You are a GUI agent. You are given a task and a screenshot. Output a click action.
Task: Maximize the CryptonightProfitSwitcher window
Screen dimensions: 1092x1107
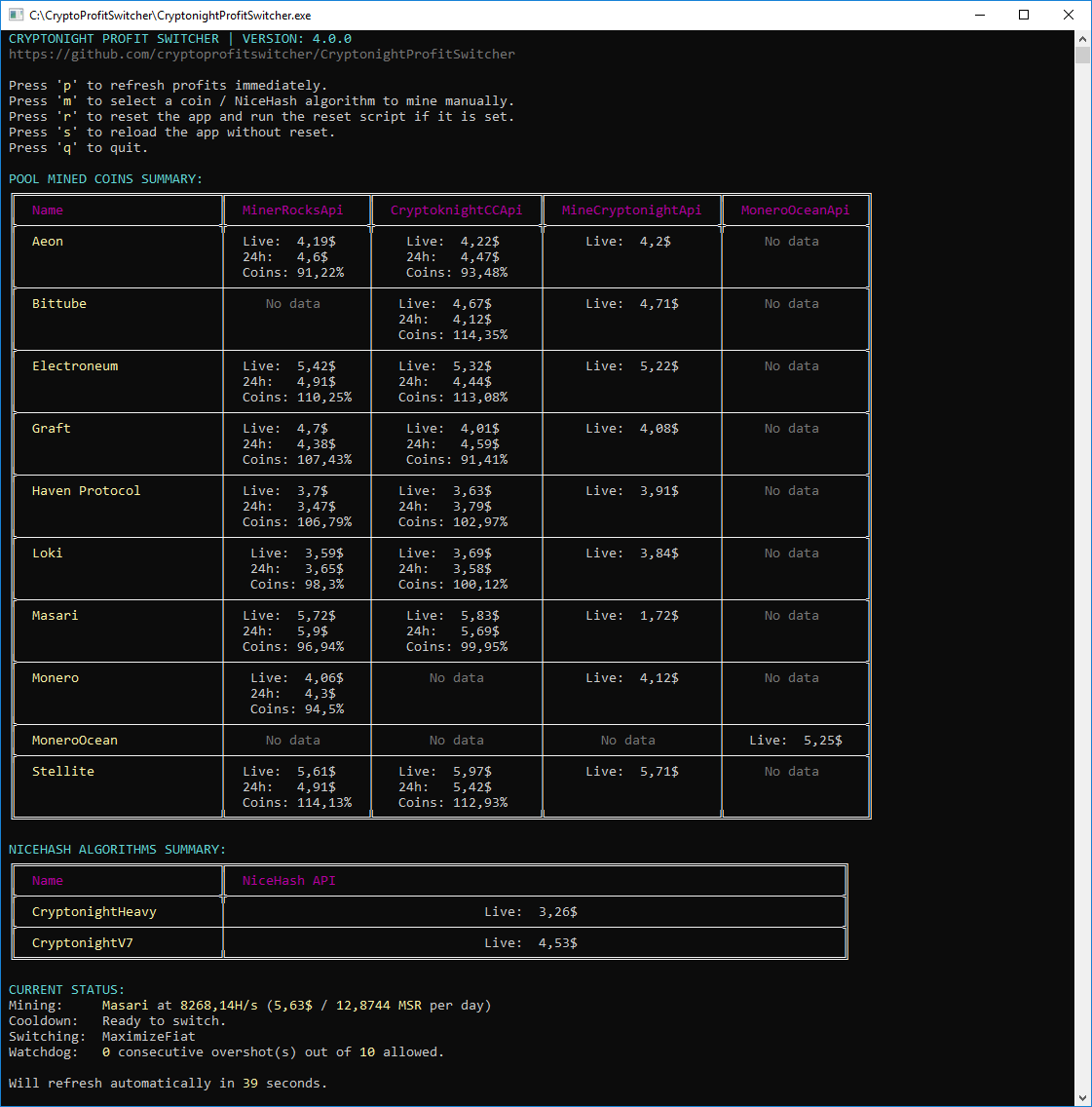click(1024, 15)
